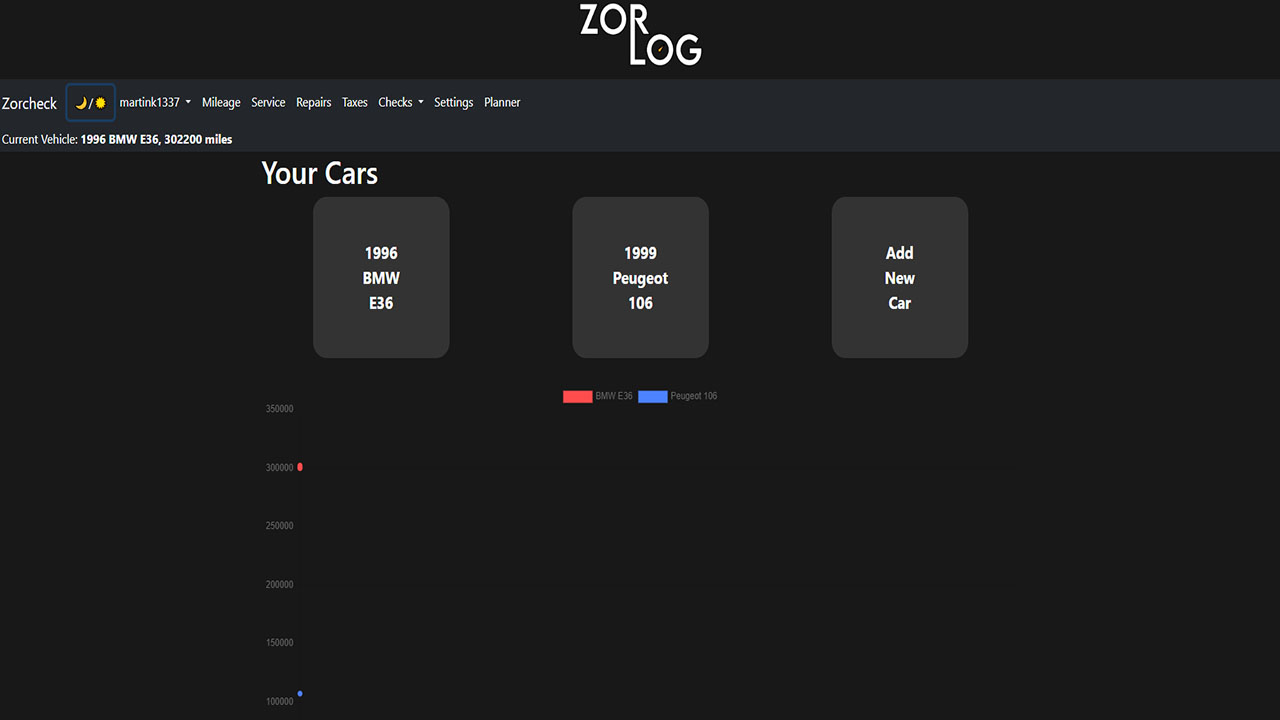Click the 100000 axis label

coord(280,702)
